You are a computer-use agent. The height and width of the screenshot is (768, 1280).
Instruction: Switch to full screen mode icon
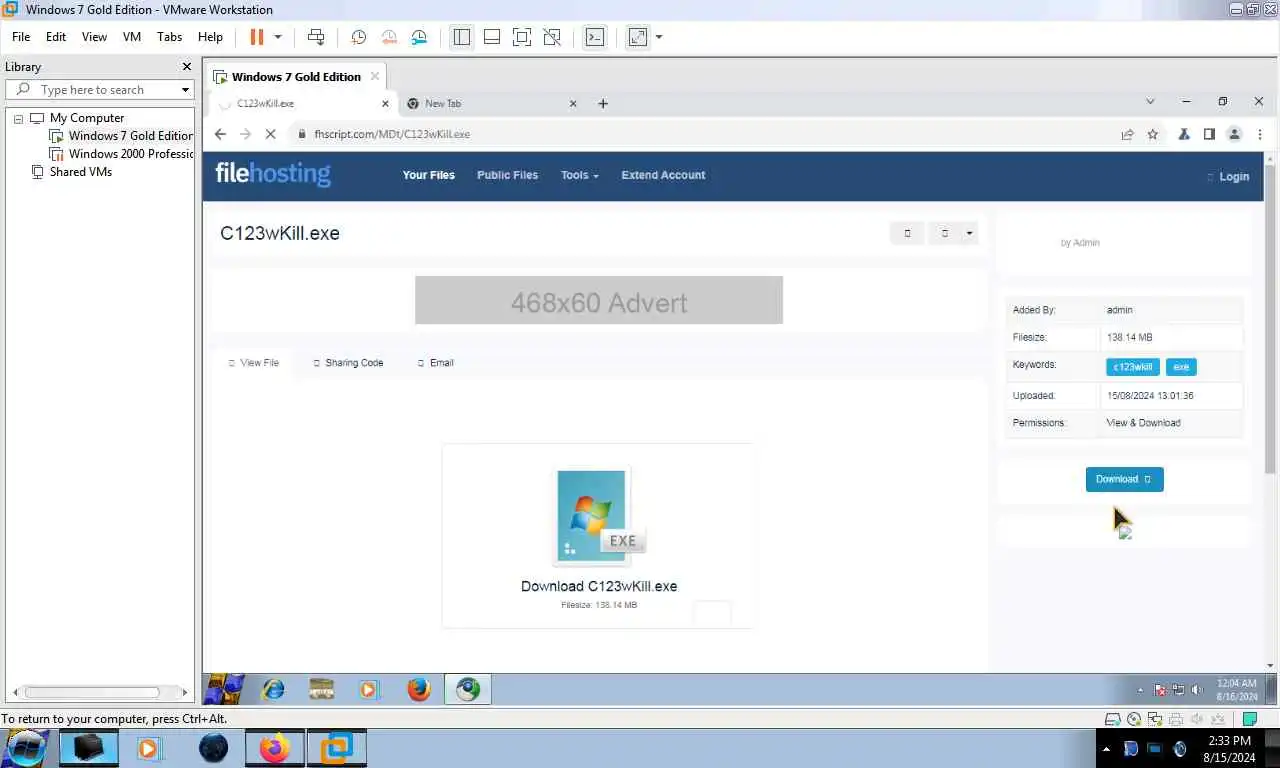point(521,37)
